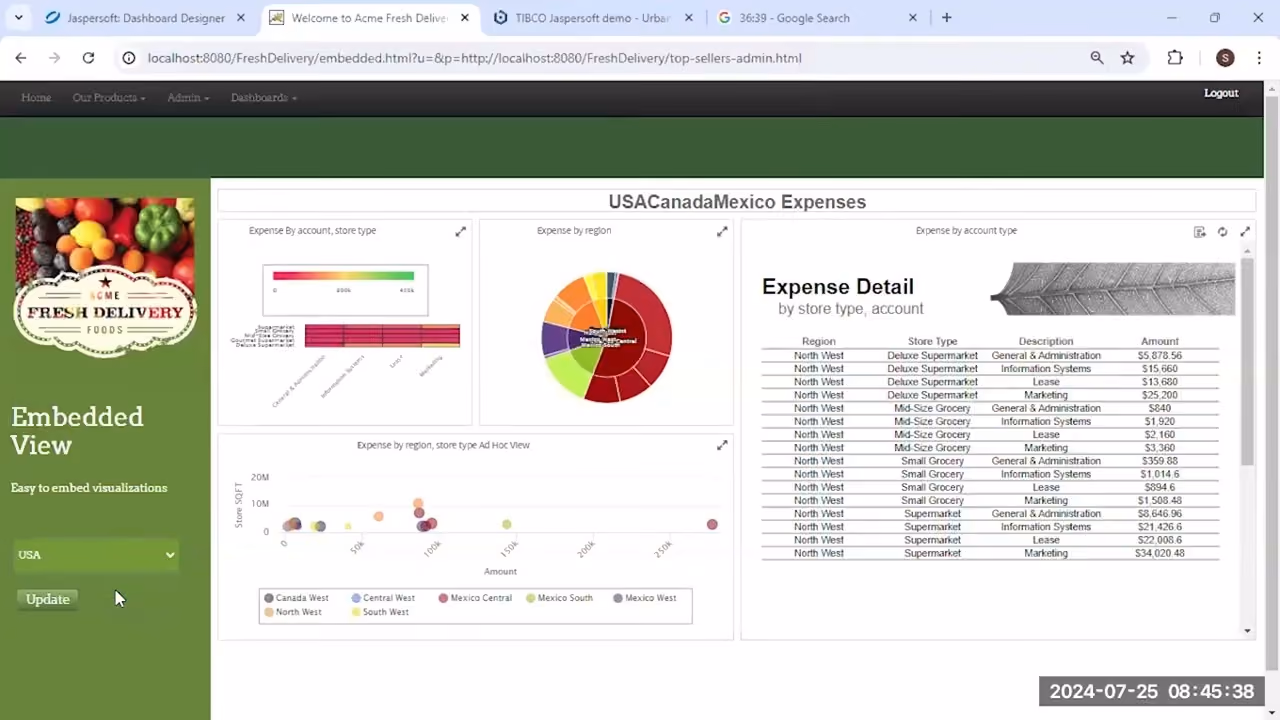Maximize the Expense by region, store type Ad Hoc View

722,445
